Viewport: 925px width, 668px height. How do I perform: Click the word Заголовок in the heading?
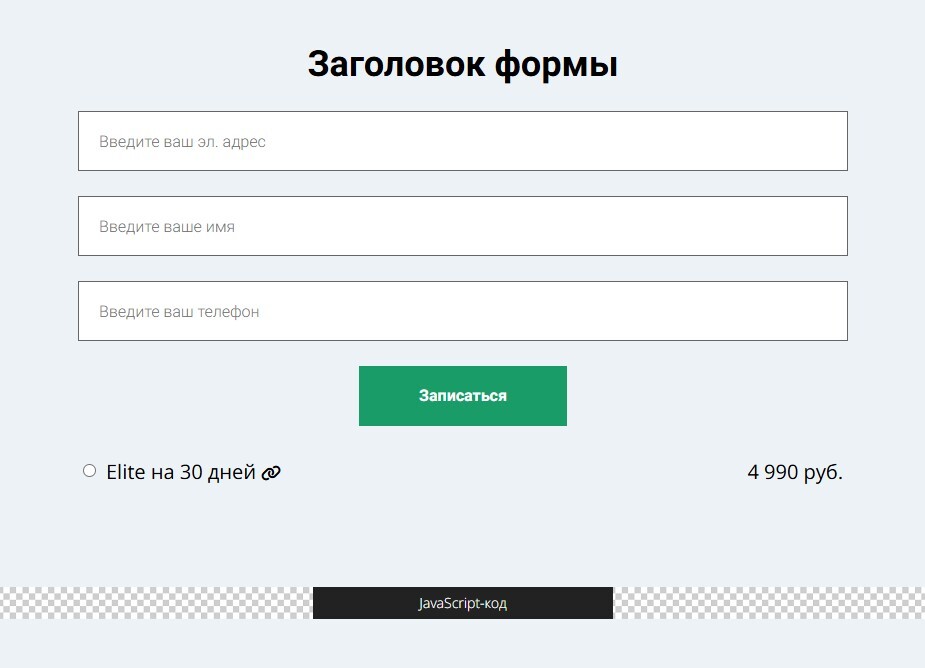pyautogui.click(x=396, y=64)
